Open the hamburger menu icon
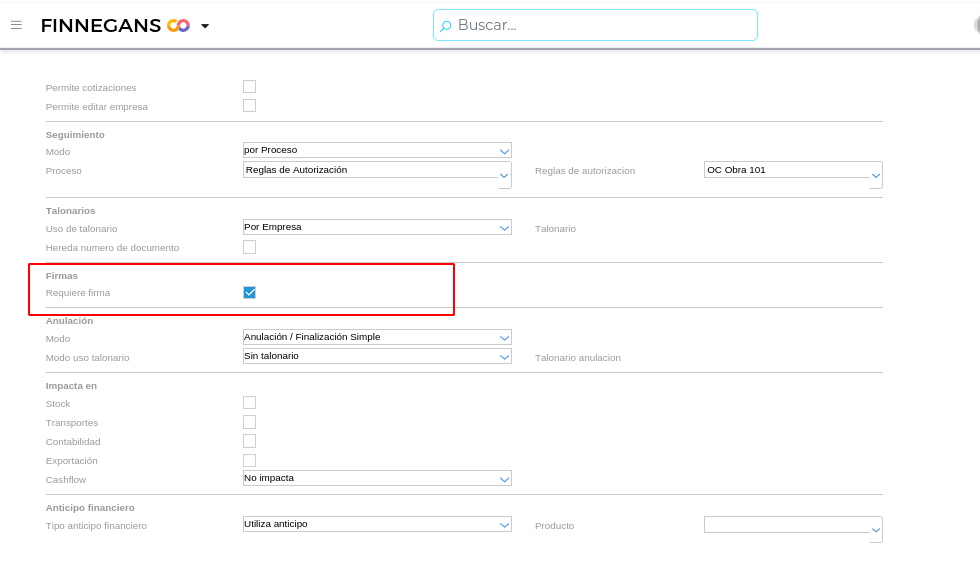980x577 pixels. click(16, 25)
